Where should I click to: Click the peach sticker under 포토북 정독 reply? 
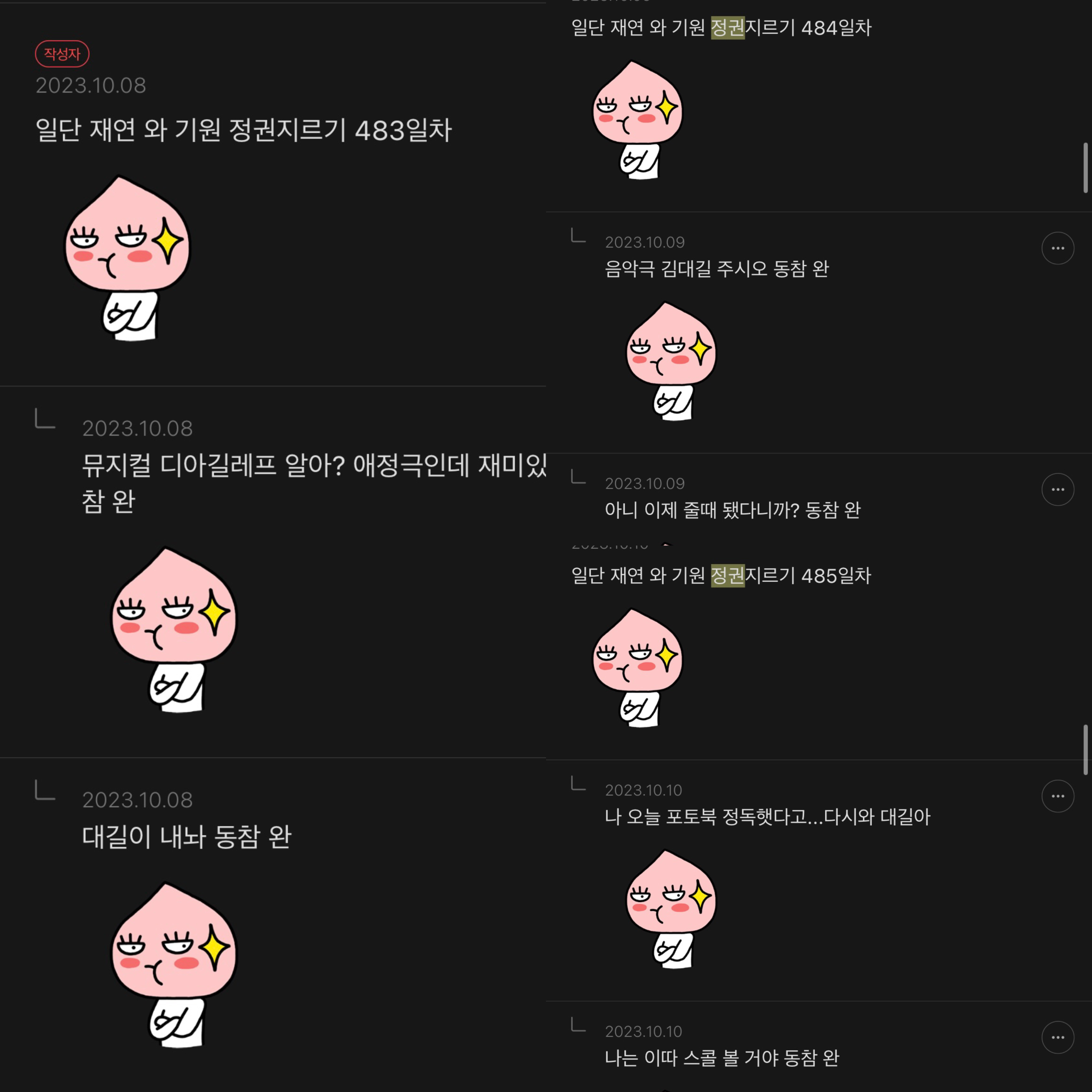(x=671, y=909)
